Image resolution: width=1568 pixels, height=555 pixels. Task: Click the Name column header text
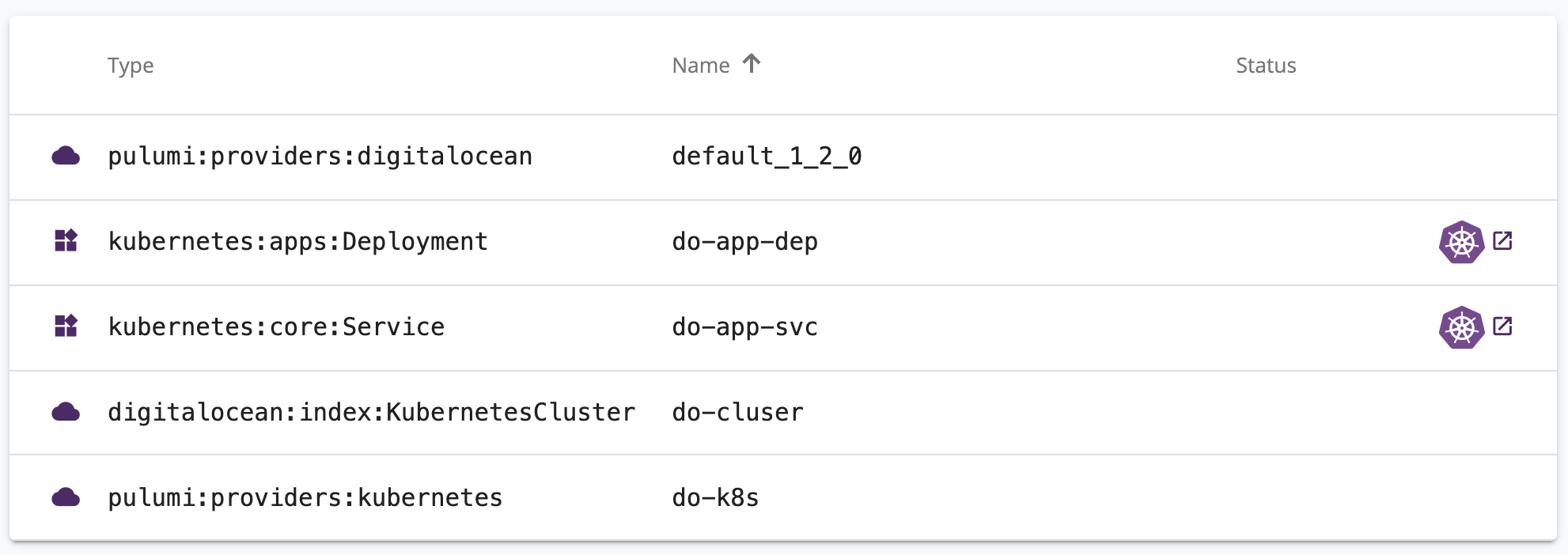point(699,65)
